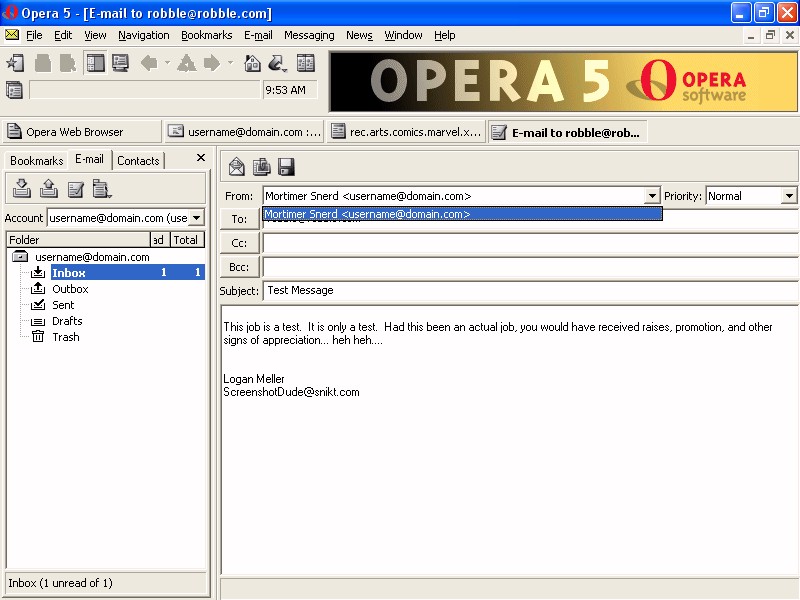Image resolution: width=800 pixels, height=600 pixels.
Task: Click the Bcc: button
Action: 239,267
